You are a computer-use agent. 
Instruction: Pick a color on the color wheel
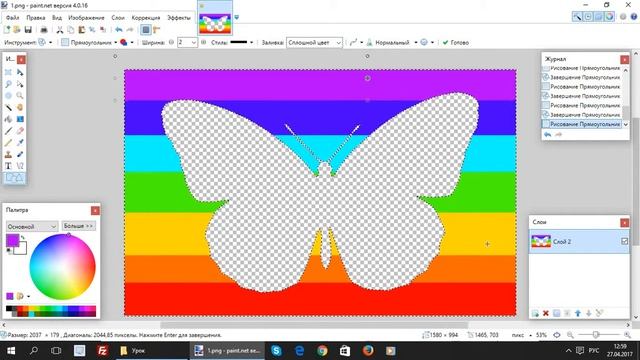(62, 267)
